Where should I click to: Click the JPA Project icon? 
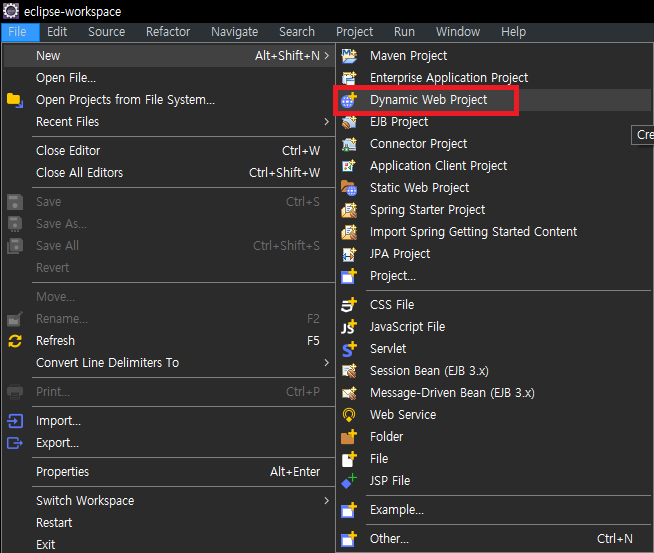[x=349, y=254]
